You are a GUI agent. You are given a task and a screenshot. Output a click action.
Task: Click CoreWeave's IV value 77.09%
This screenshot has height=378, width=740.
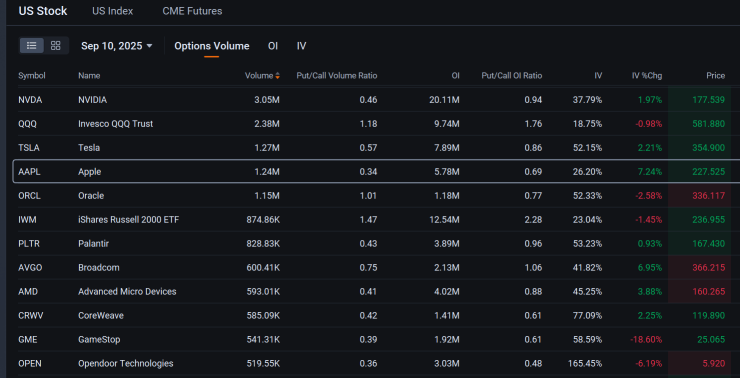pos(588,316)
